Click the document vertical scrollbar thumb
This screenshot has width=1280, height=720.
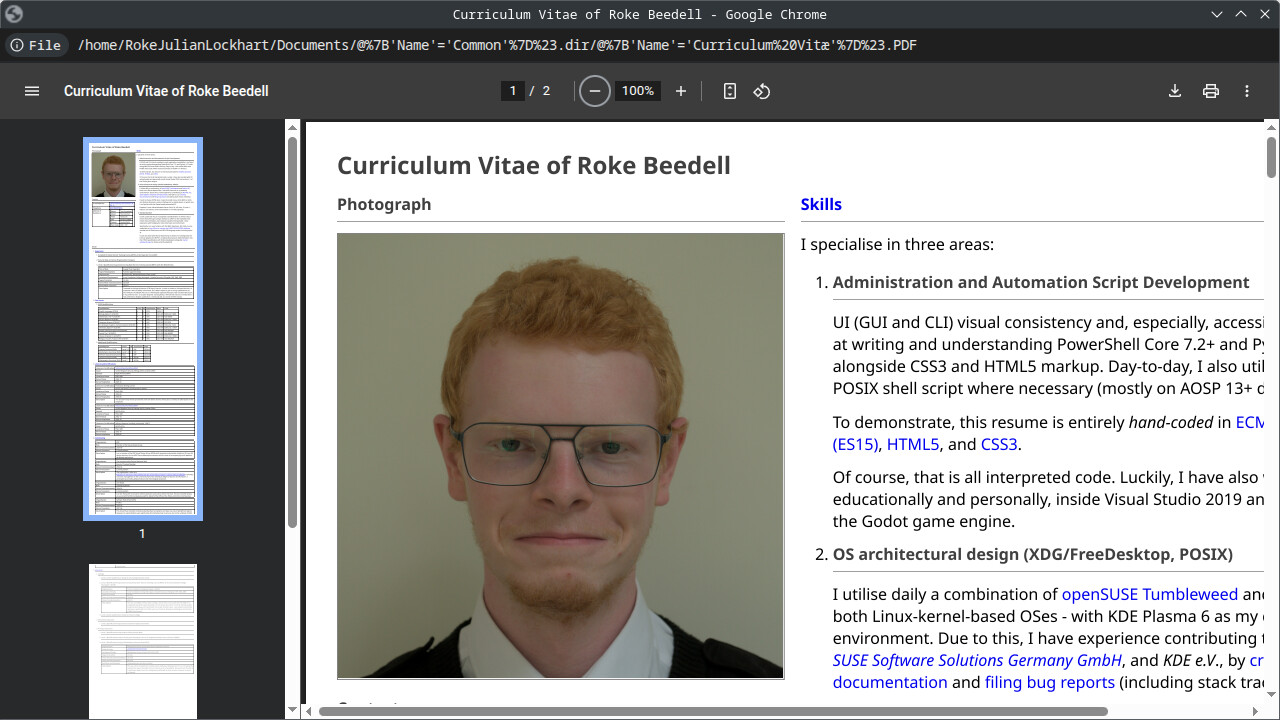click(x=1272, y=157)
